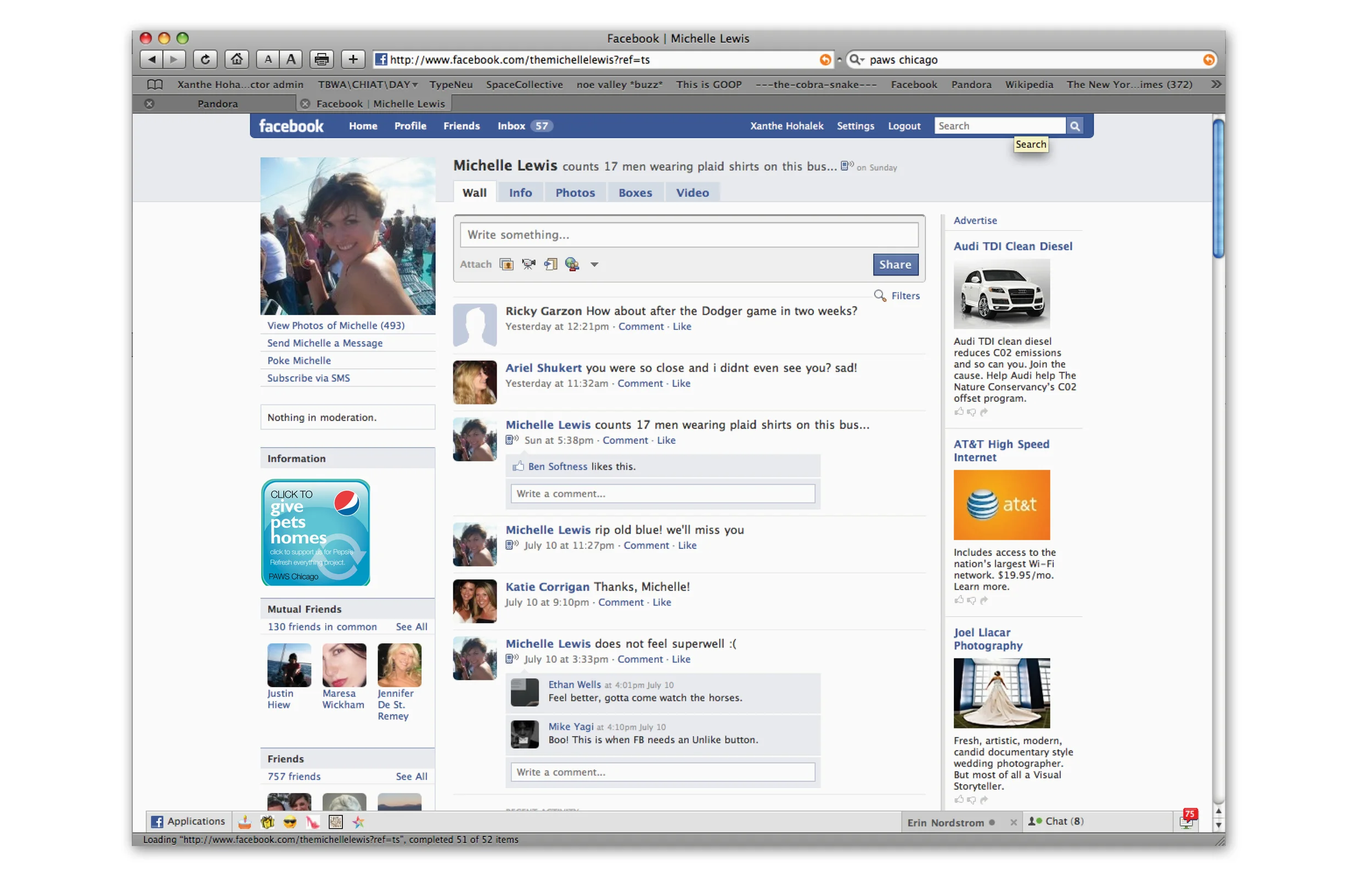Open the Video profile tab
The width and height of the screenshot is (1372, 888).
coord(693,193)
